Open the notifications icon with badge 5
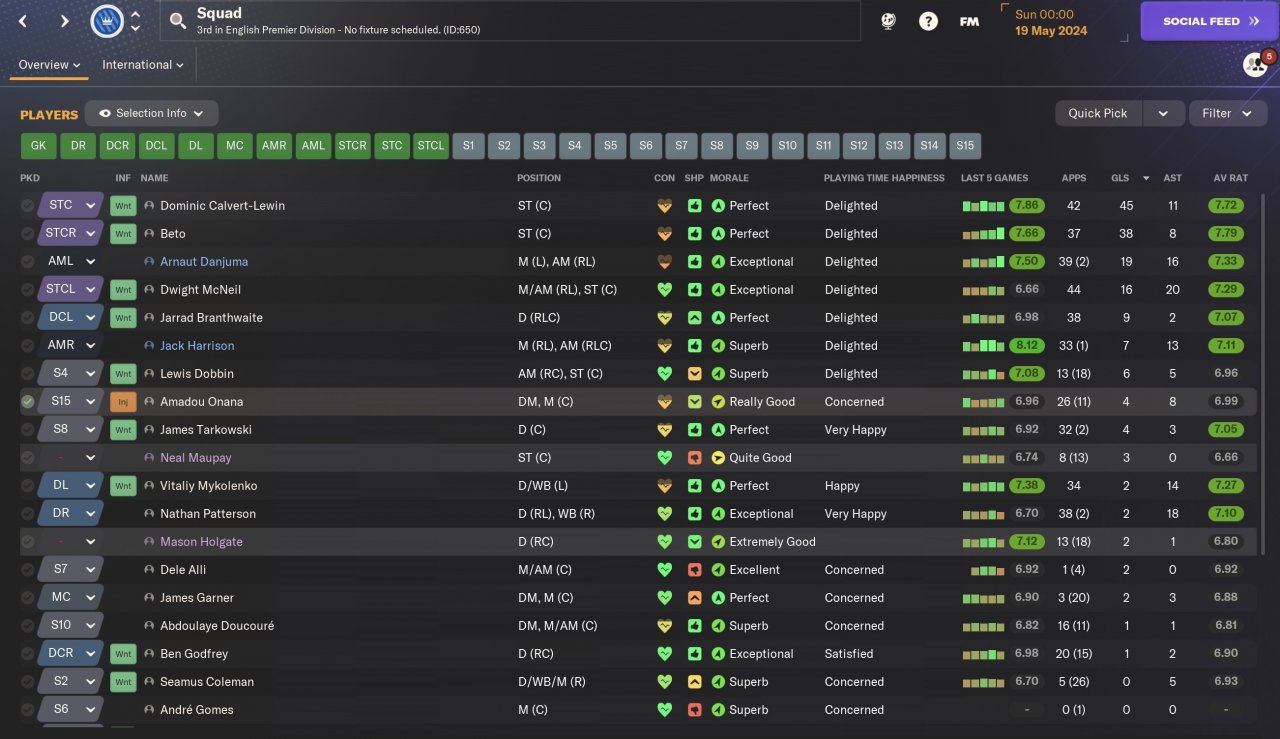Viewport: 1280px width, 739px height. pyautogui.click(x=1256, y=64)
